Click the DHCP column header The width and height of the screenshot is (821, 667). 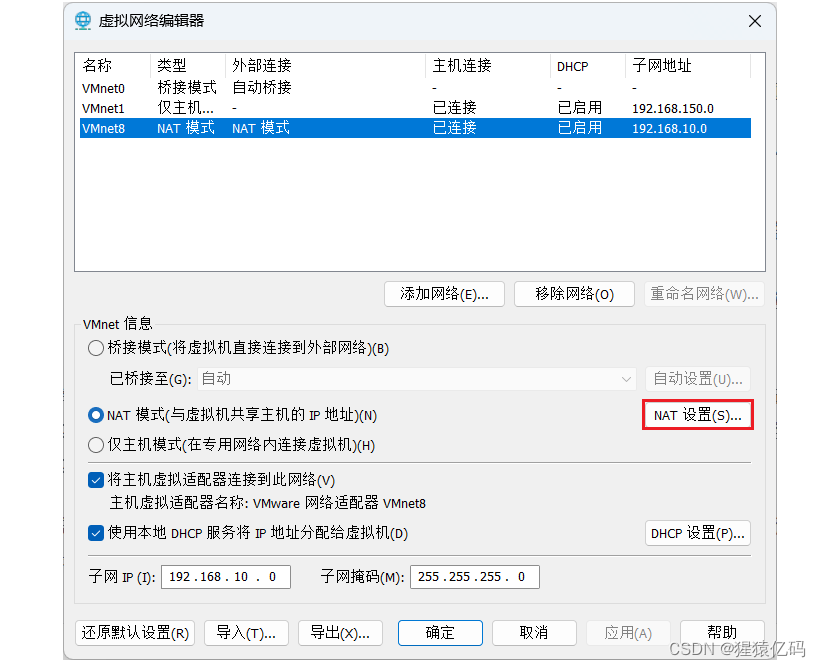pyautogui.click(x=588, y=66)
